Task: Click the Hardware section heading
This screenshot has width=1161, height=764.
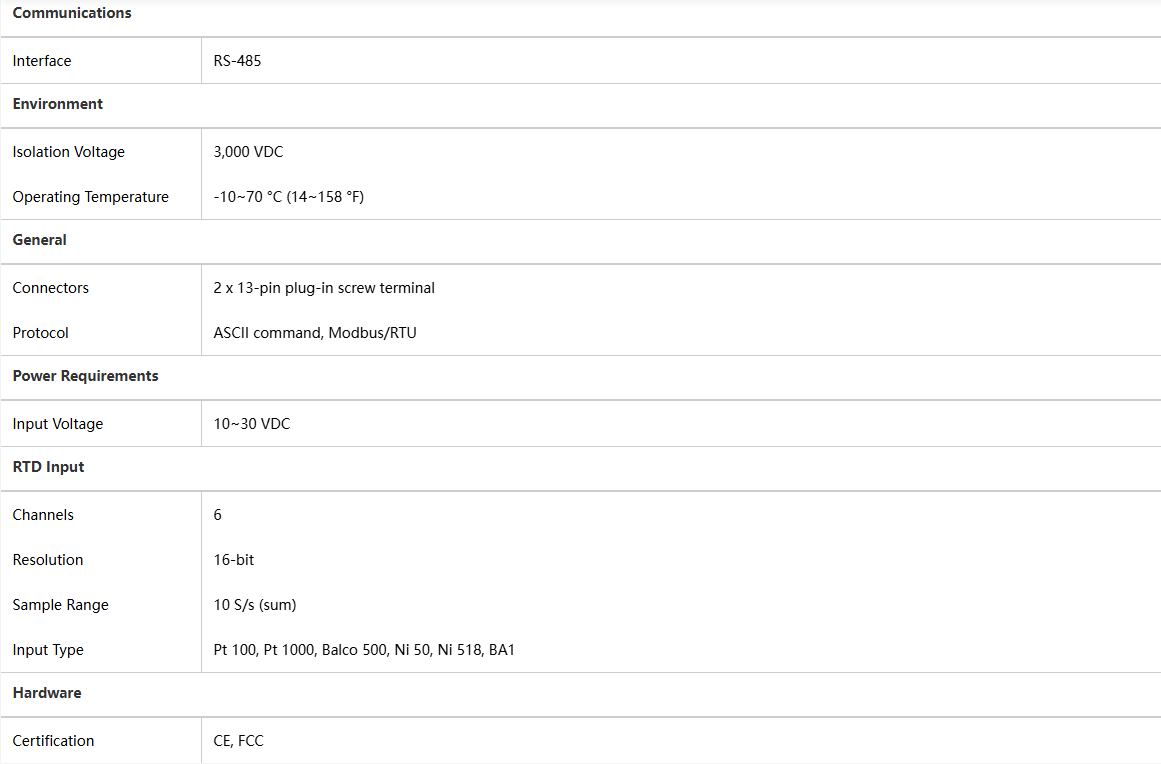Action: tap(47, 693)
